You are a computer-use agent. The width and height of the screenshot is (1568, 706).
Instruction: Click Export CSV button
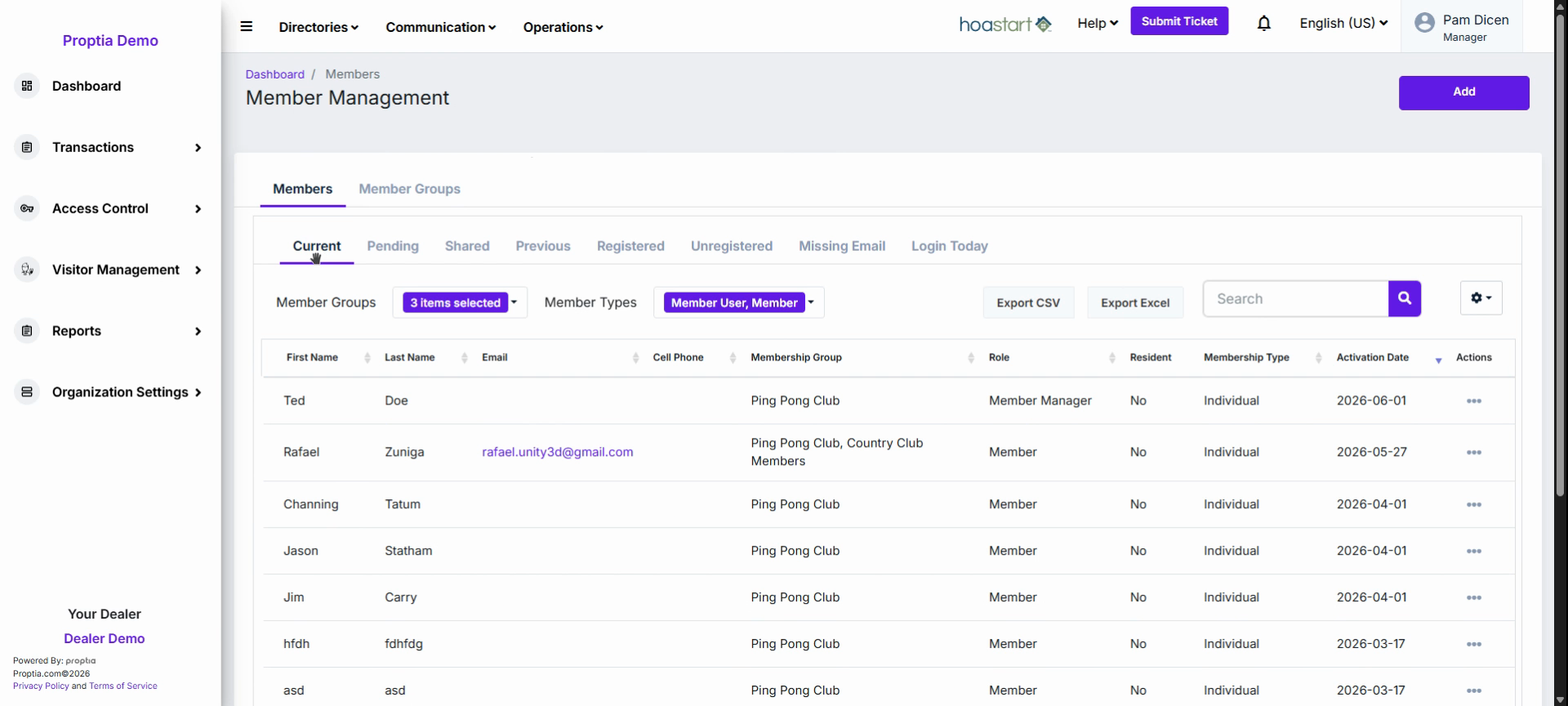(x=1028, y=302)
